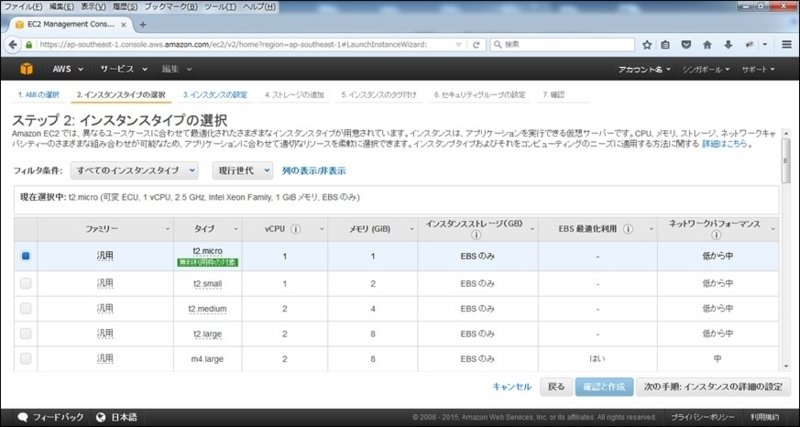
Task: Click the Pocket save icon
Action: (x=687, y=44)
